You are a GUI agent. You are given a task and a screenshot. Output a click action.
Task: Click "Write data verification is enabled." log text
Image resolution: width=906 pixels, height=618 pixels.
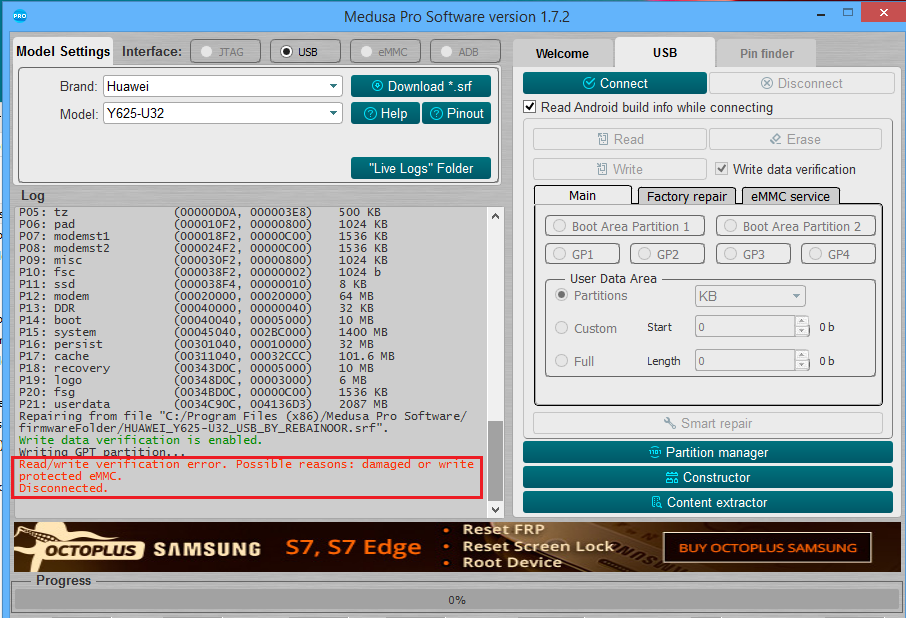click(x=140, y=440)
